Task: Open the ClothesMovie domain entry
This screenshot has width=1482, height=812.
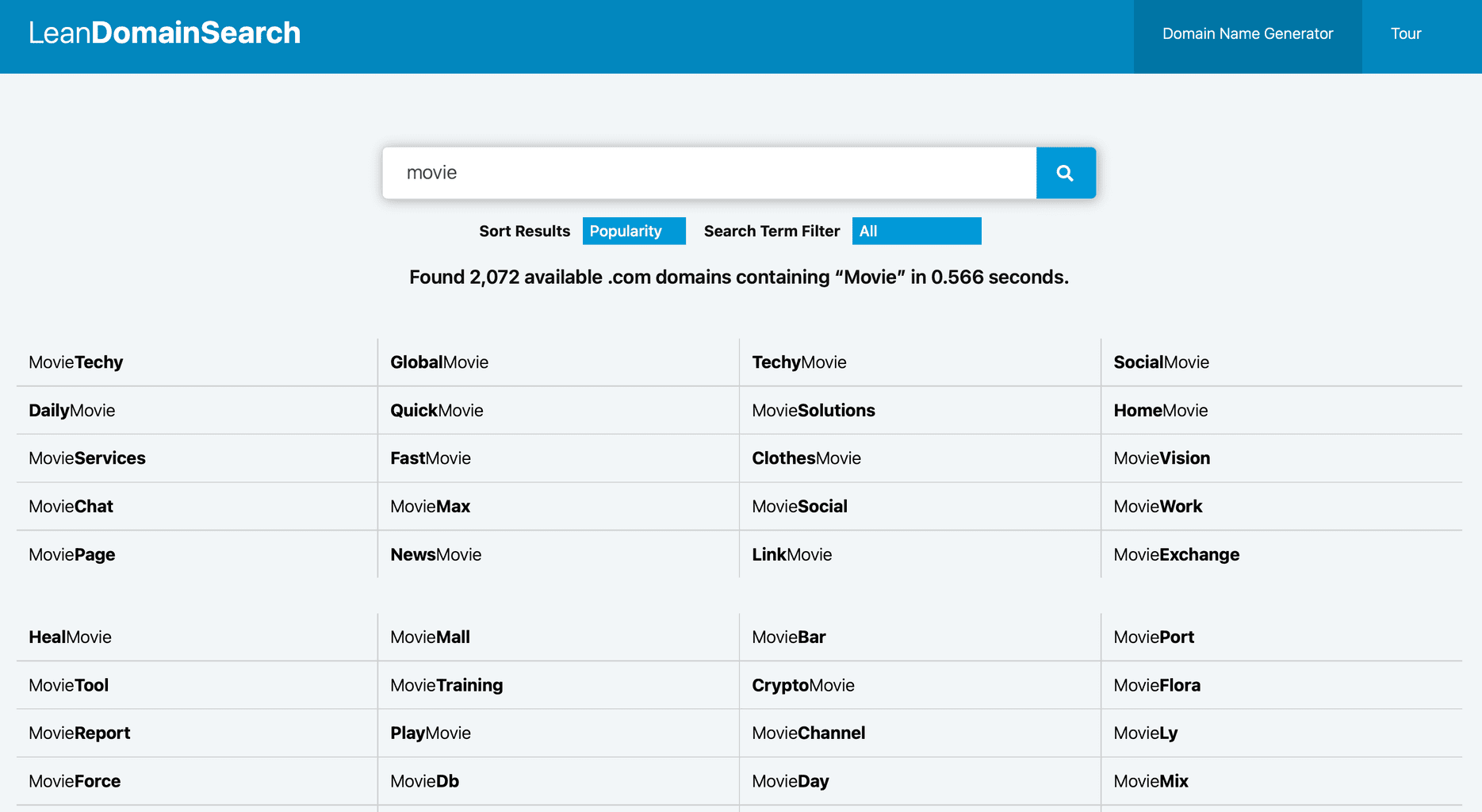Action: pyautogui.click(x=806, y=458)
